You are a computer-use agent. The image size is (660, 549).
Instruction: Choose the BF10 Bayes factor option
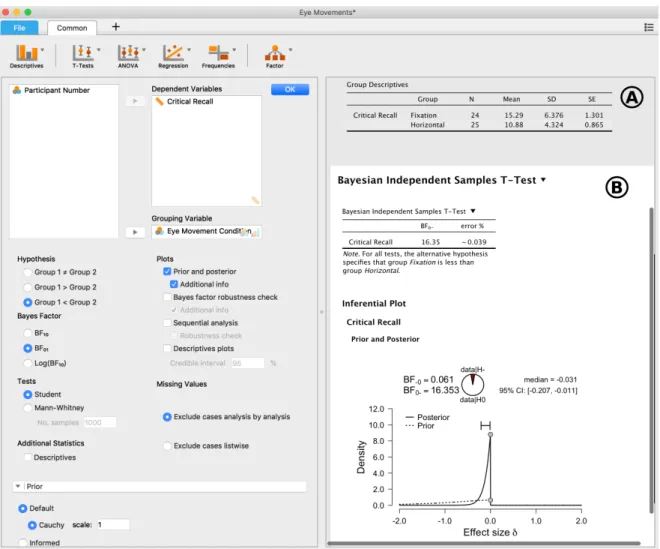(28, 333)
